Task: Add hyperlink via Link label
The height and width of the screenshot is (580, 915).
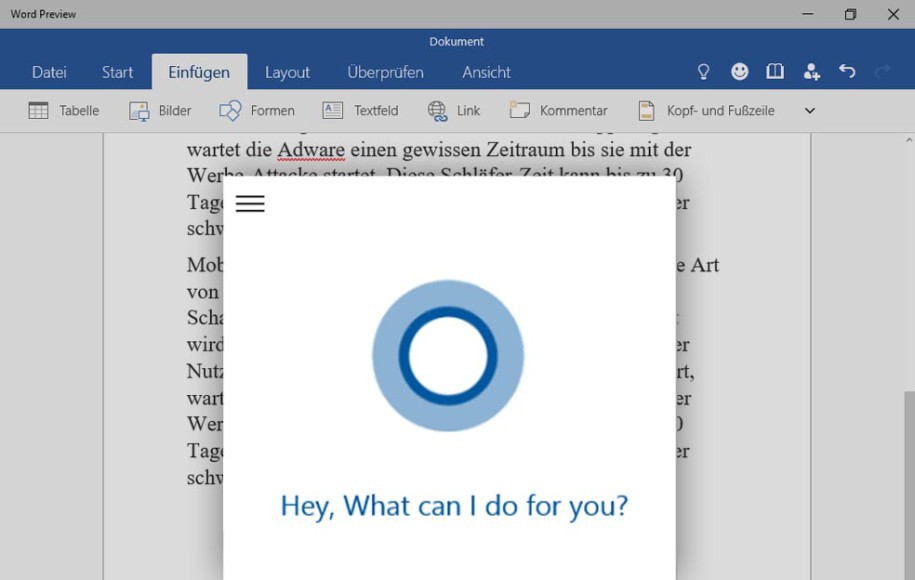Action: tap(468, 110)
